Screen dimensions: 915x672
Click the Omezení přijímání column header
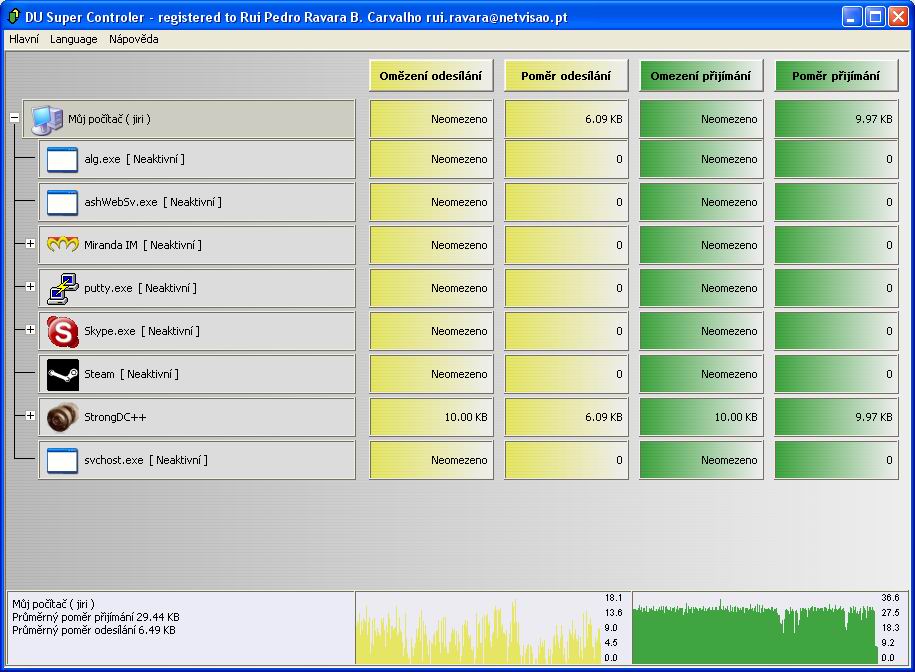(701, 76)
